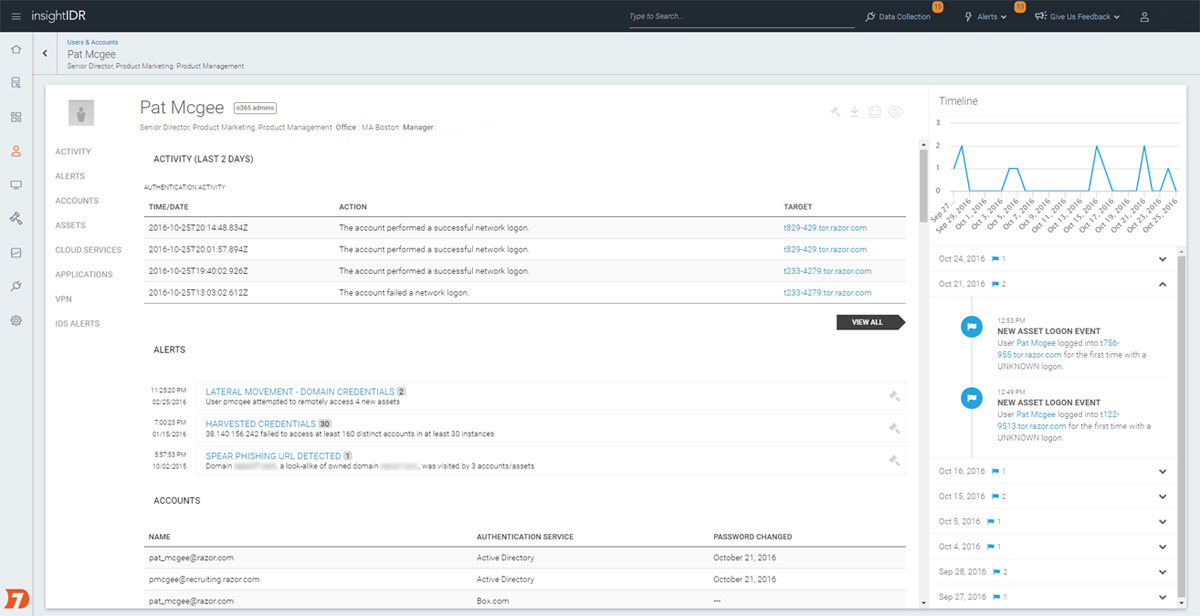Toggle the eye watchlist icon in profile header
1200x616 pixels.
[896, 112]
